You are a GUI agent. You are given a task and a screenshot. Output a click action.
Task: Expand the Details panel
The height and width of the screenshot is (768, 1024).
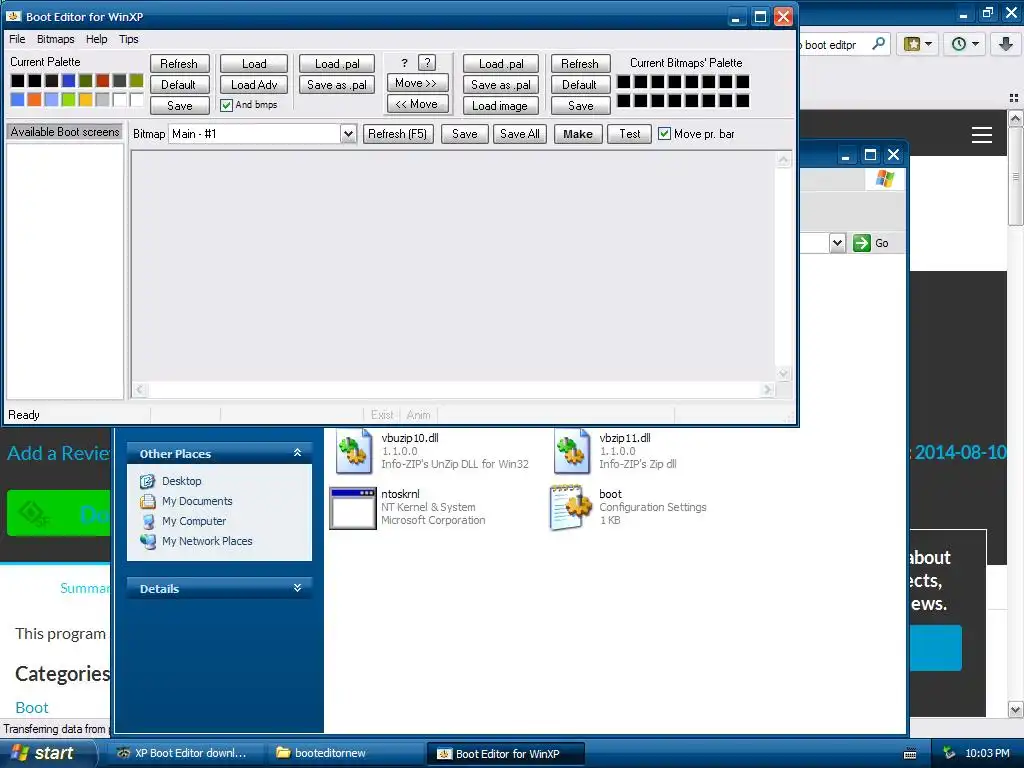pos(297,588)
